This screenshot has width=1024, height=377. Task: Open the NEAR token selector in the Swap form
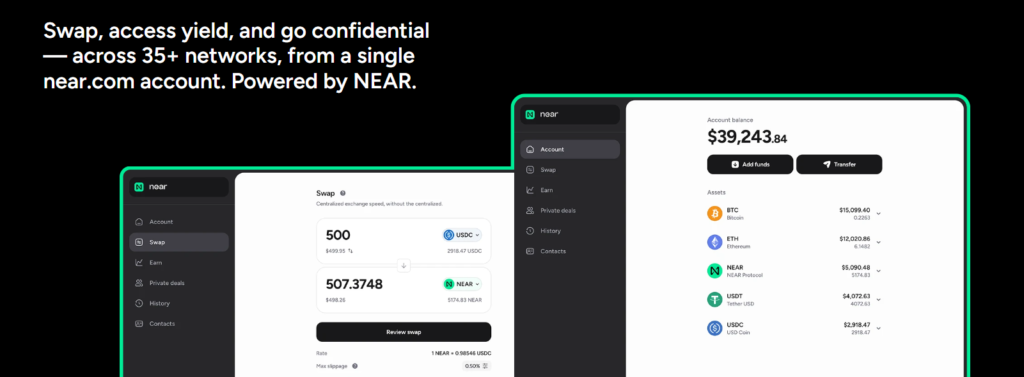pos(462,284)
